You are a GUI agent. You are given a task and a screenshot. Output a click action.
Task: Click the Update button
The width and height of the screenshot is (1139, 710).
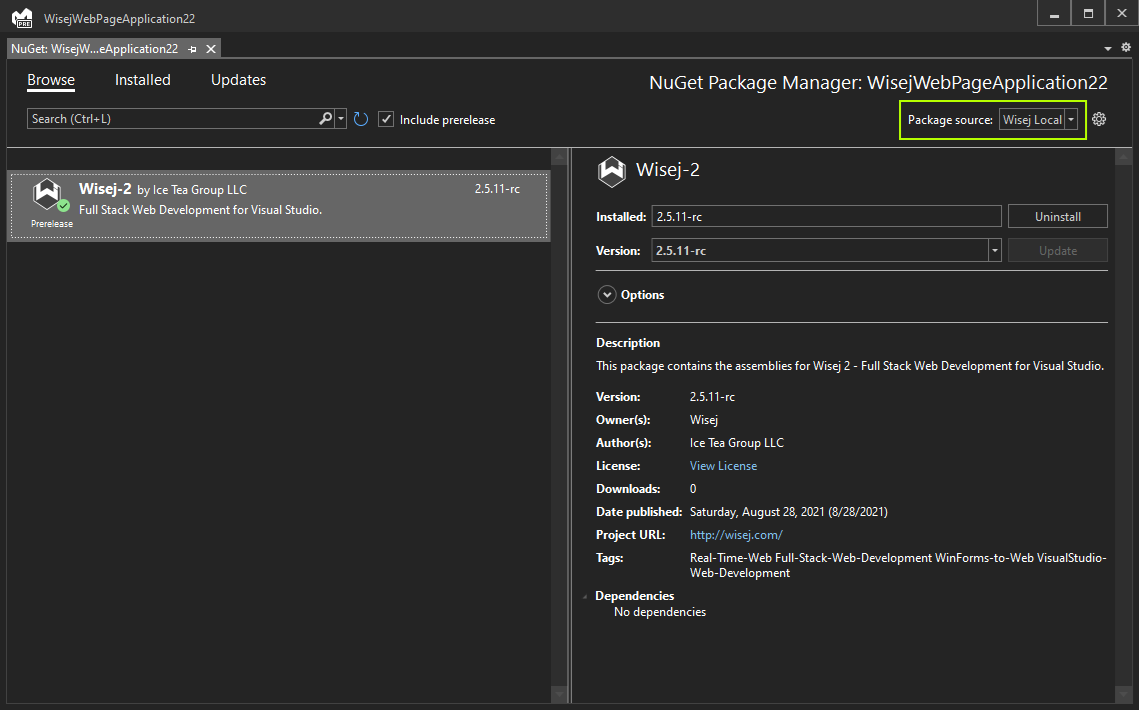click(1058, 251)
